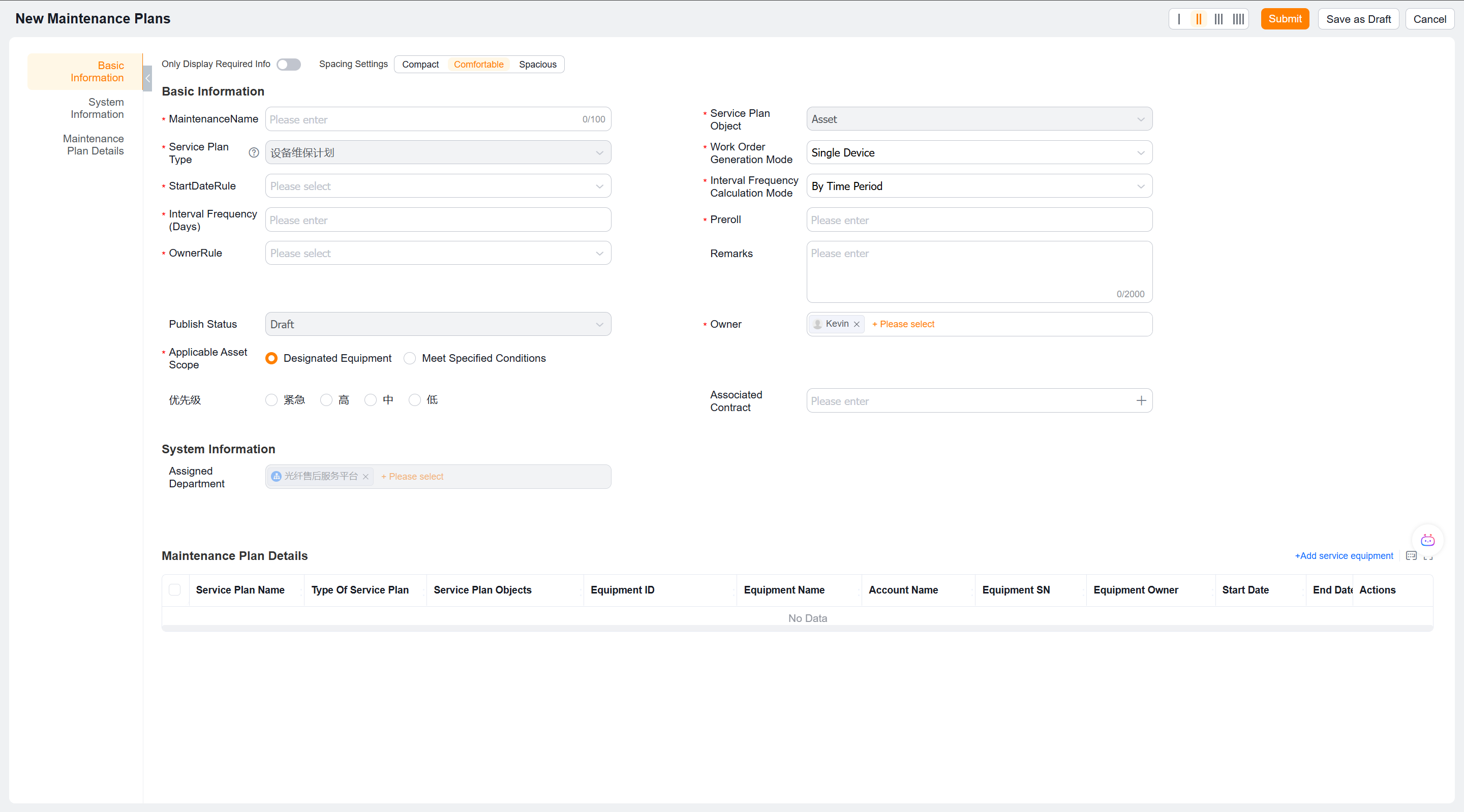The image size is (1464, 812).
Task: Remove 光纤售后服务平台 department tag
Action: click(365, 477)
